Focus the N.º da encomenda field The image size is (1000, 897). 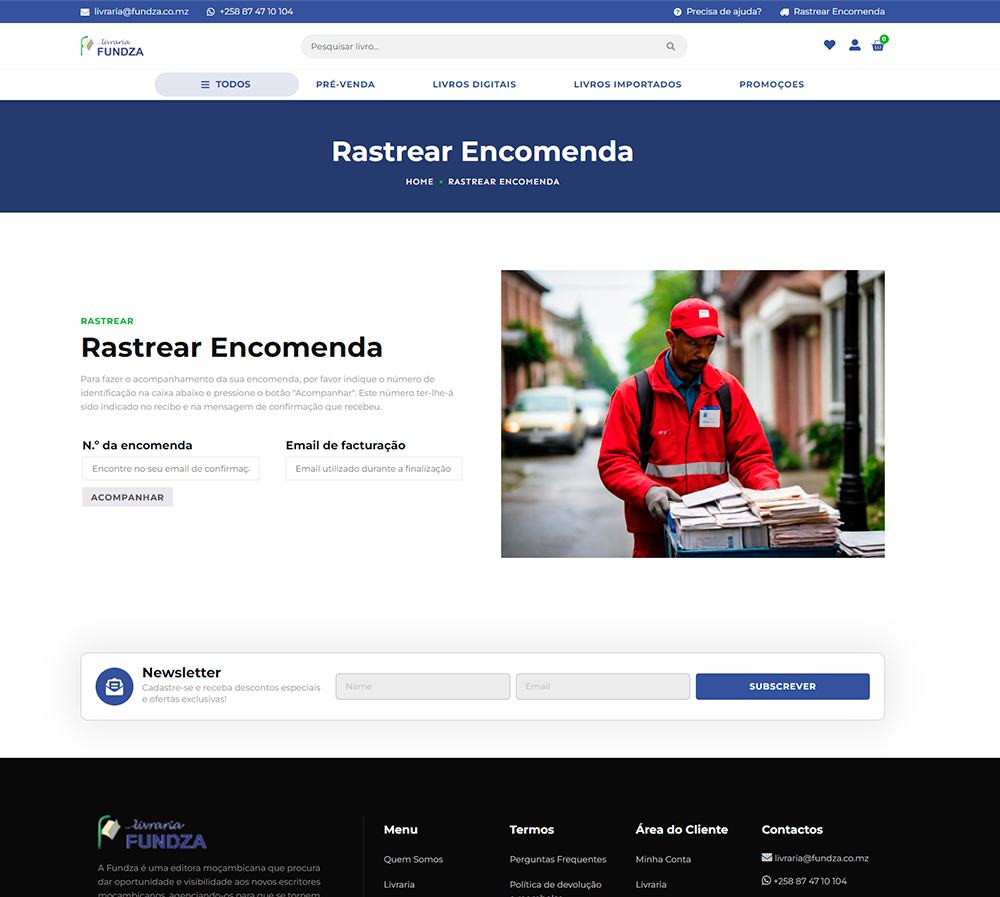[x=171, y=469]
